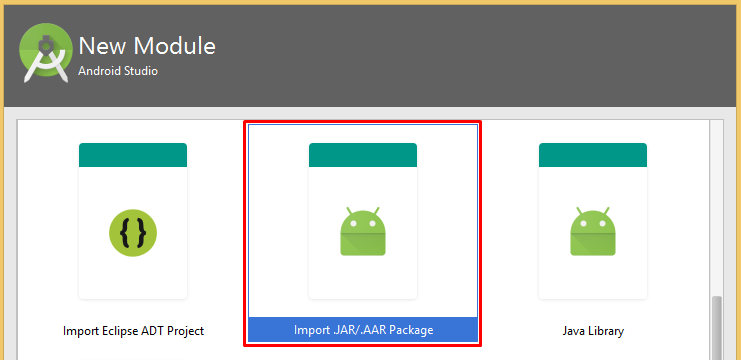Click the Android robot icon for .JAR/.AAR

[x=363, y=231]
